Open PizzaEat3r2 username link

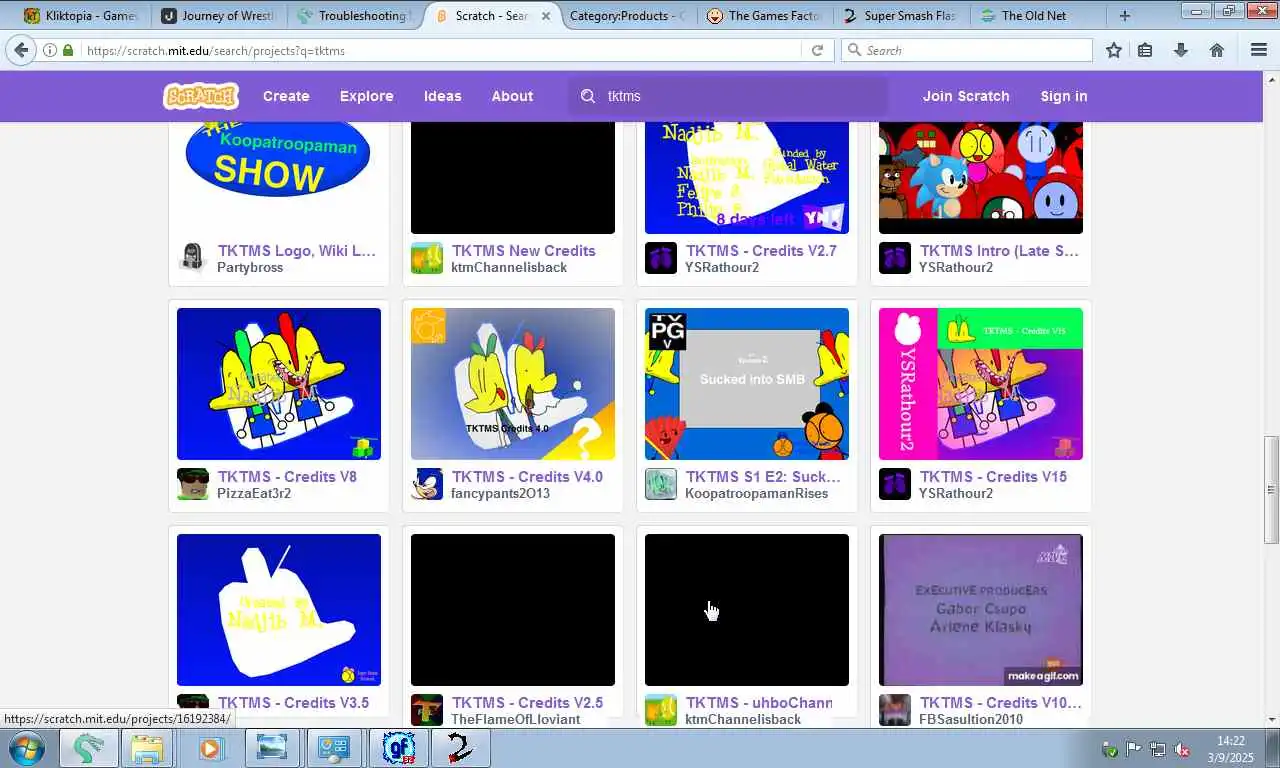(x=254, y=493)
